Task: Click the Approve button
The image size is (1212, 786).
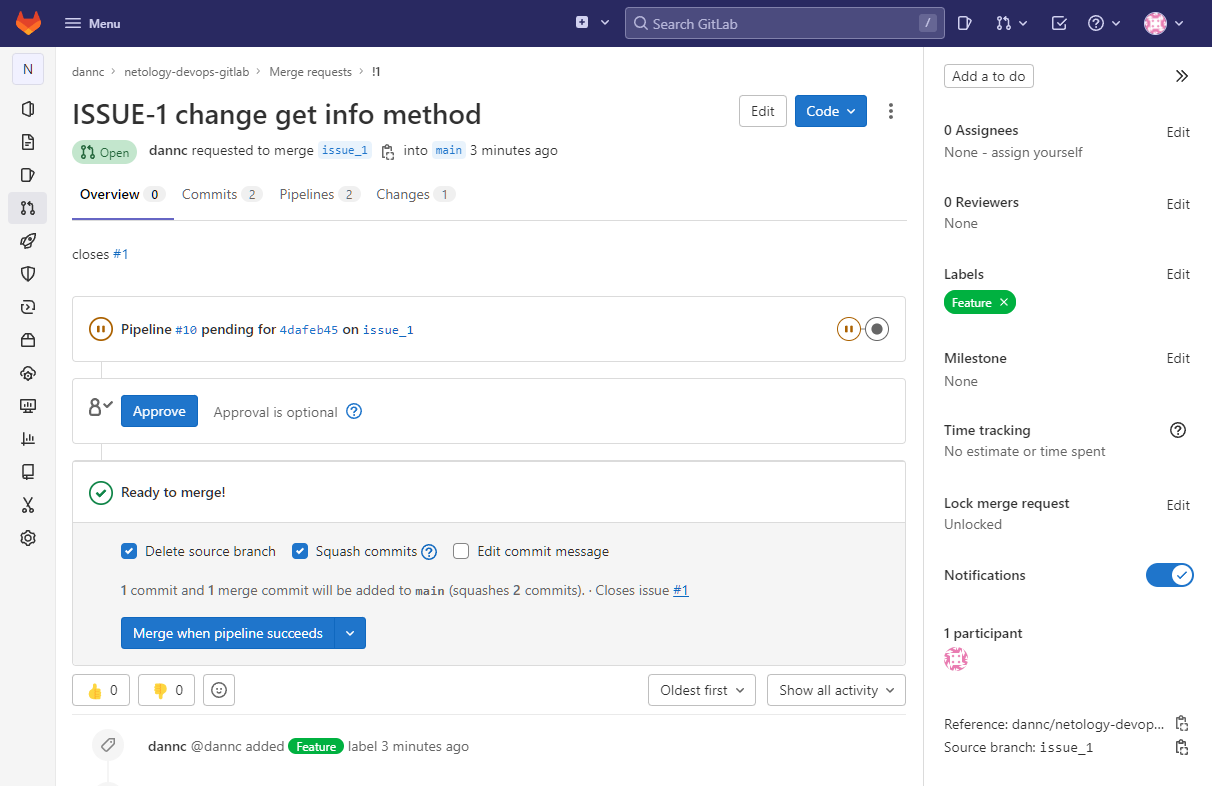Action: point(159,411)
